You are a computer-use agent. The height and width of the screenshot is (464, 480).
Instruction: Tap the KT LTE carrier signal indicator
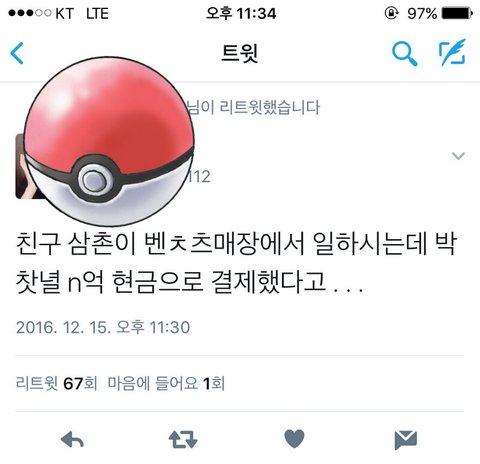coord(58,13)
